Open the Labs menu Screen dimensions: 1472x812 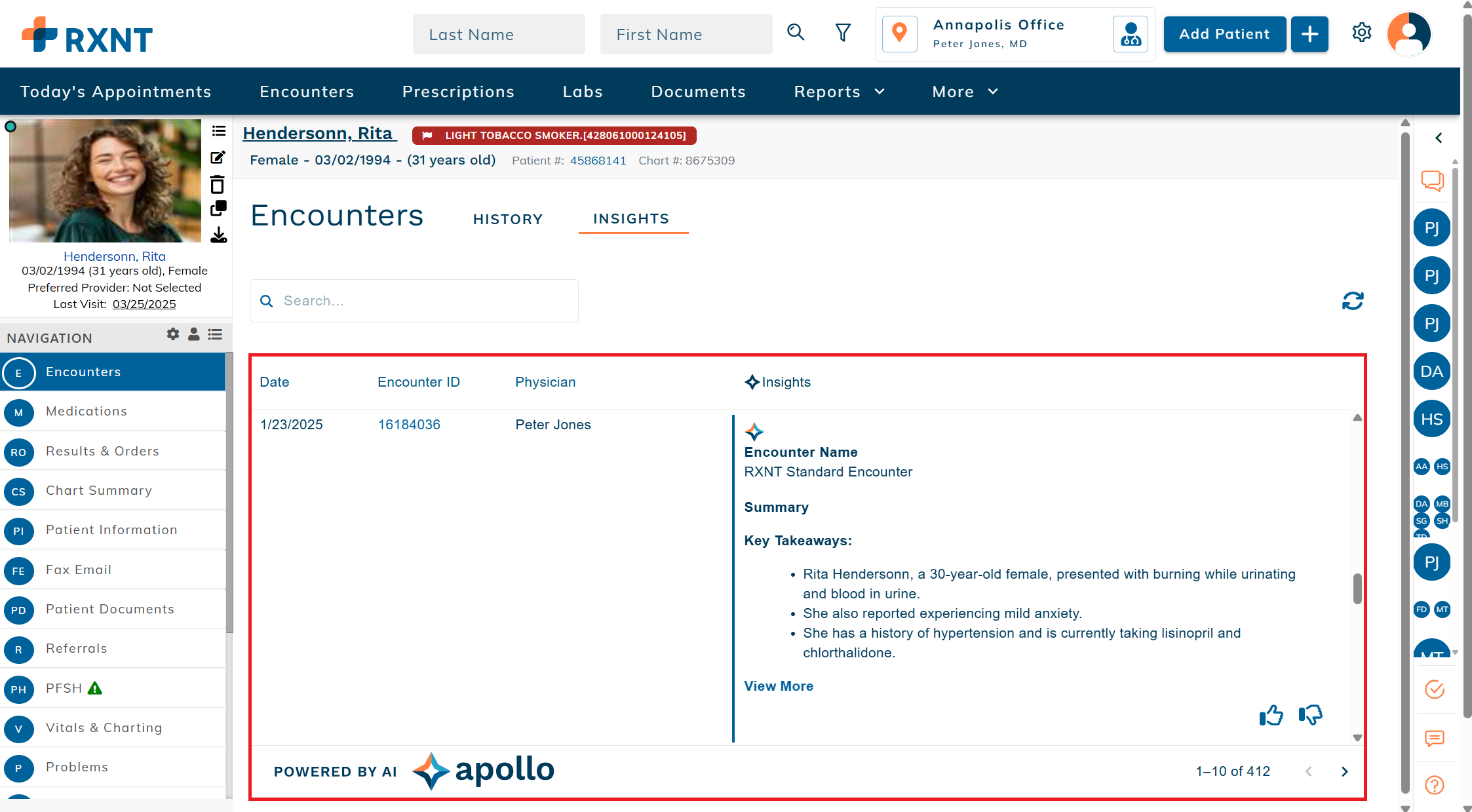coord(583,92)
